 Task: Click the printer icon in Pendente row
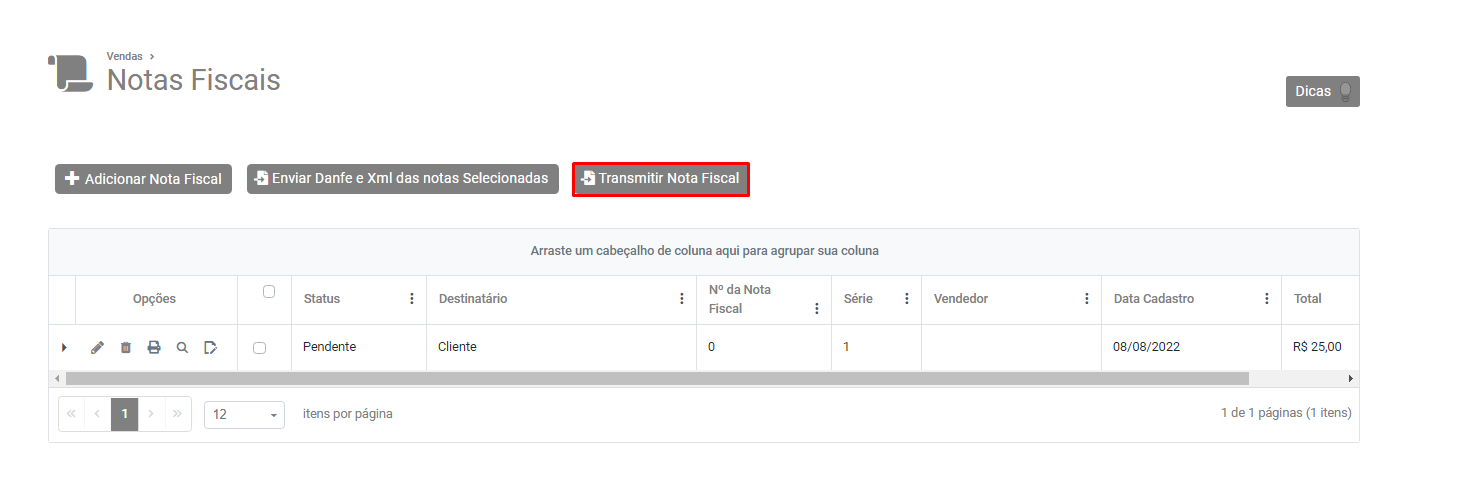click(154, 348)
